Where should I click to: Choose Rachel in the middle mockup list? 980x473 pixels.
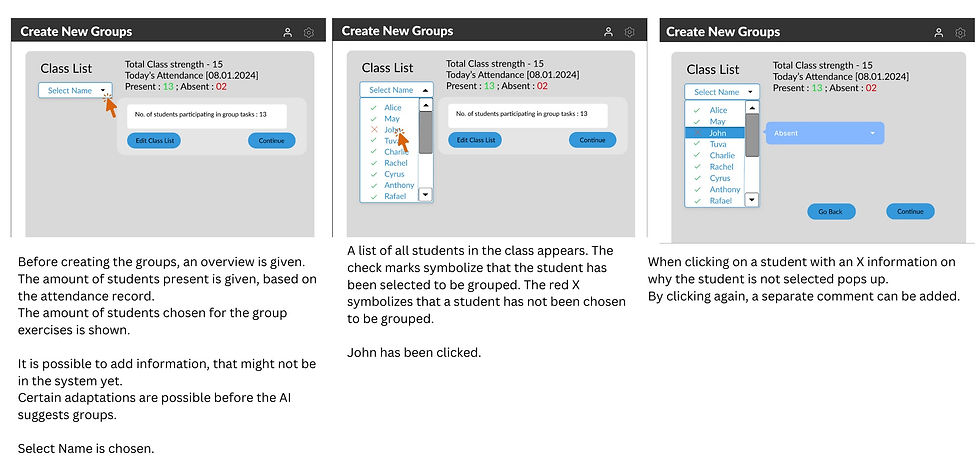[396, 163]
